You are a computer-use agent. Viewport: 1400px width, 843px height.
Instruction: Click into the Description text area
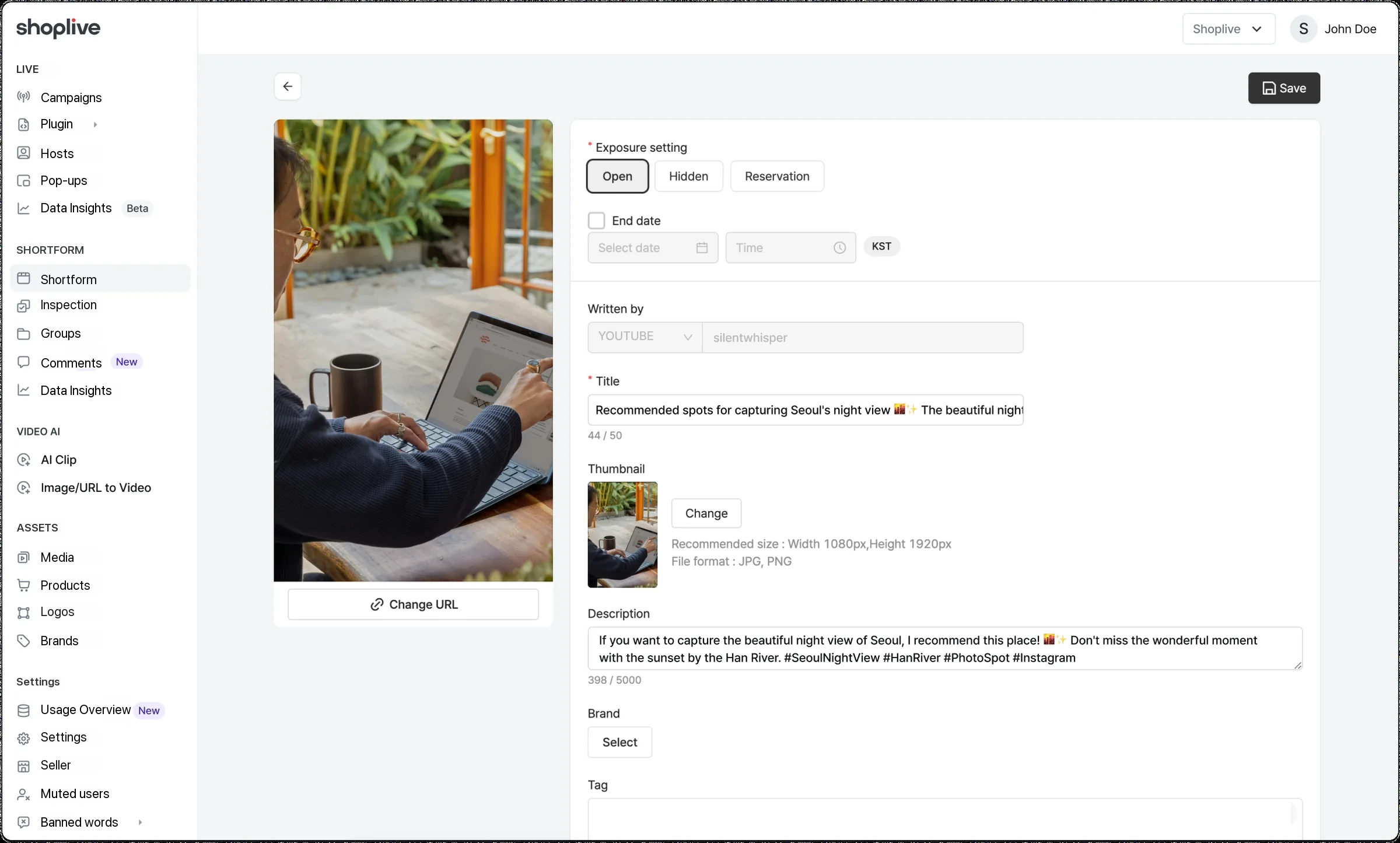945,649
